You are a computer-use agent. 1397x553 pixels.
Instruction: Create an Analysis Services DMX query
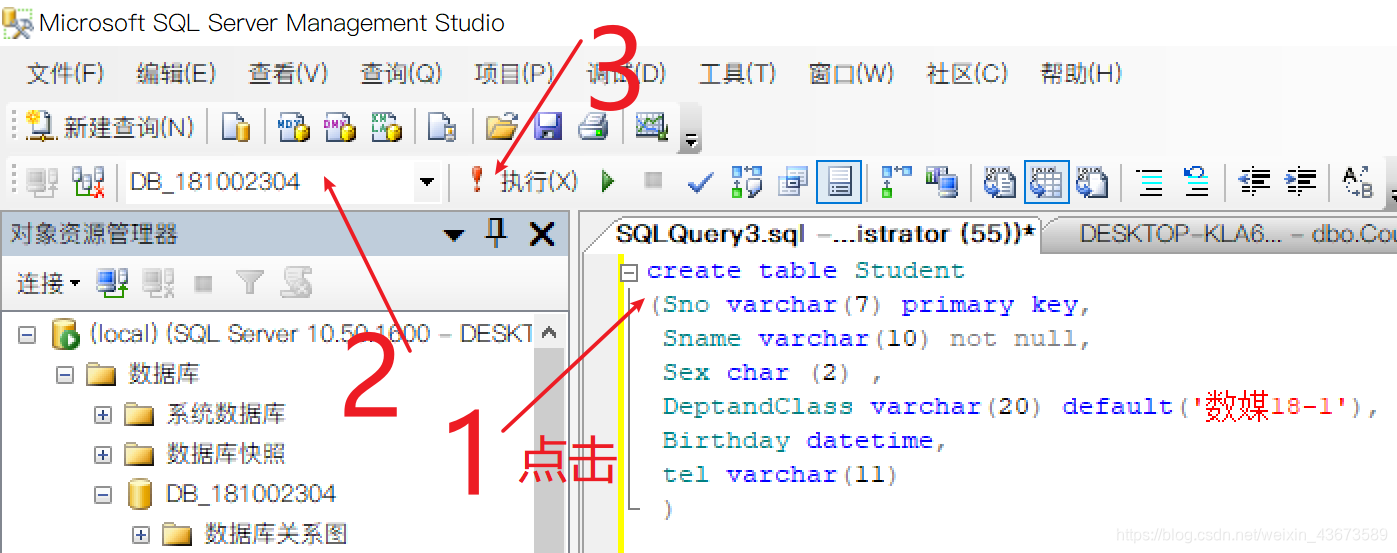click(340, 127)
